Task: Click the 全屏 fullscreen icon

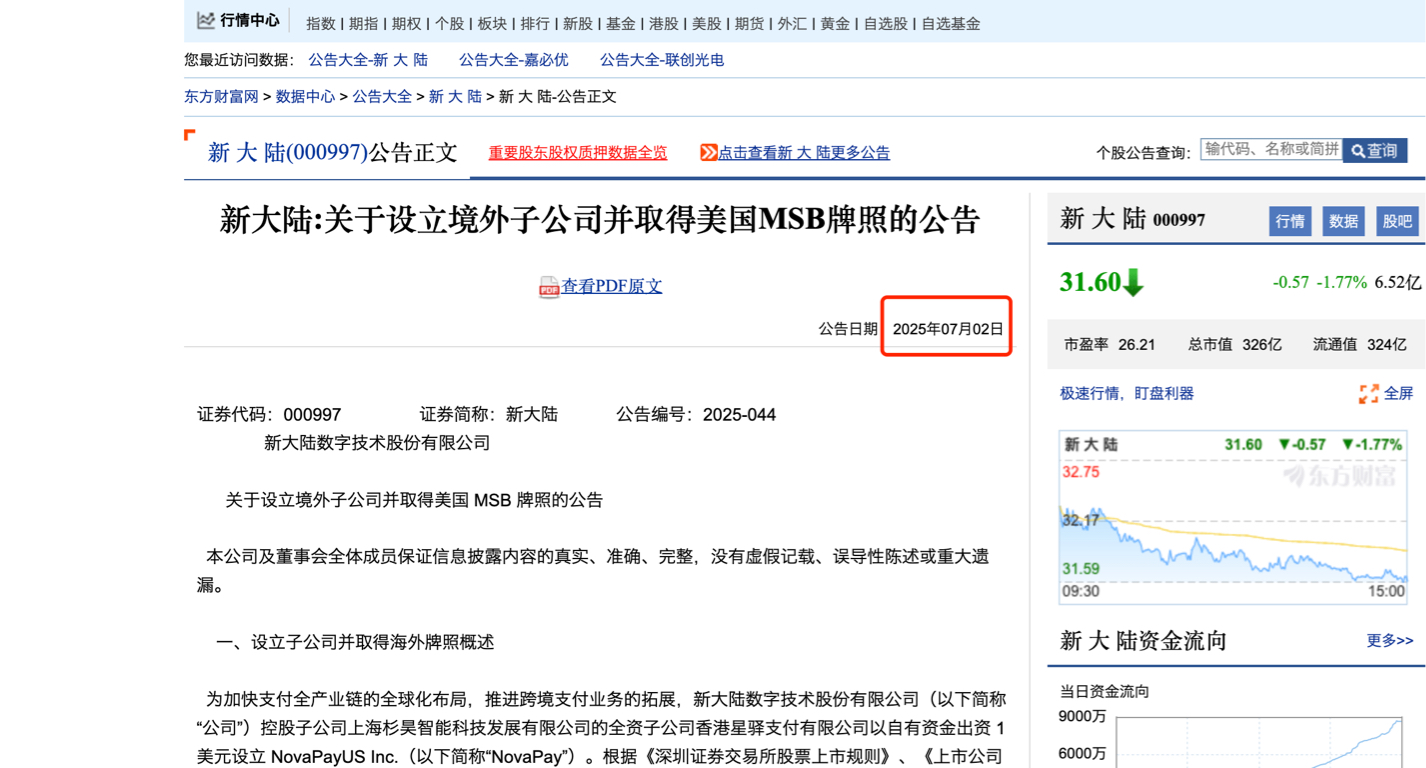Action: point(1369,394)
